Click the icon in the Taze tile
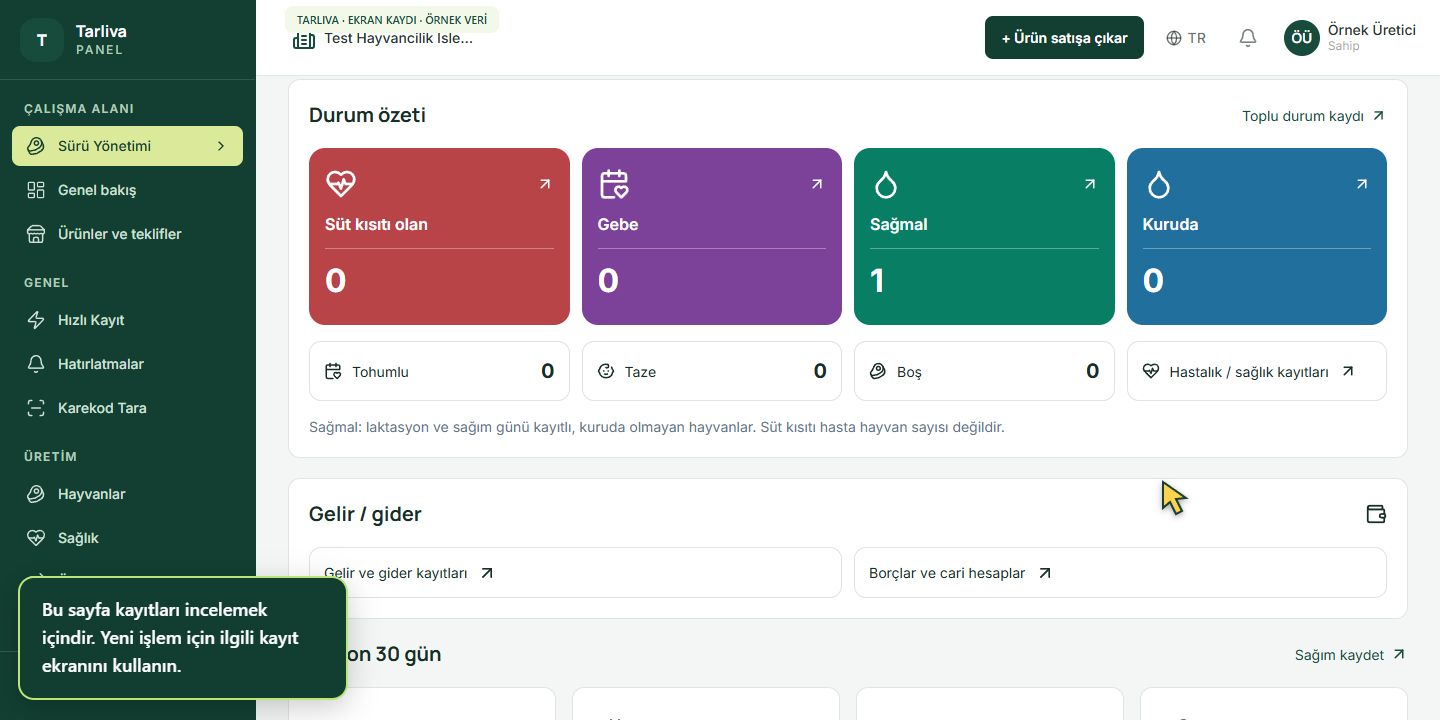Viewport: 1440px width, 720px height. 606,372
